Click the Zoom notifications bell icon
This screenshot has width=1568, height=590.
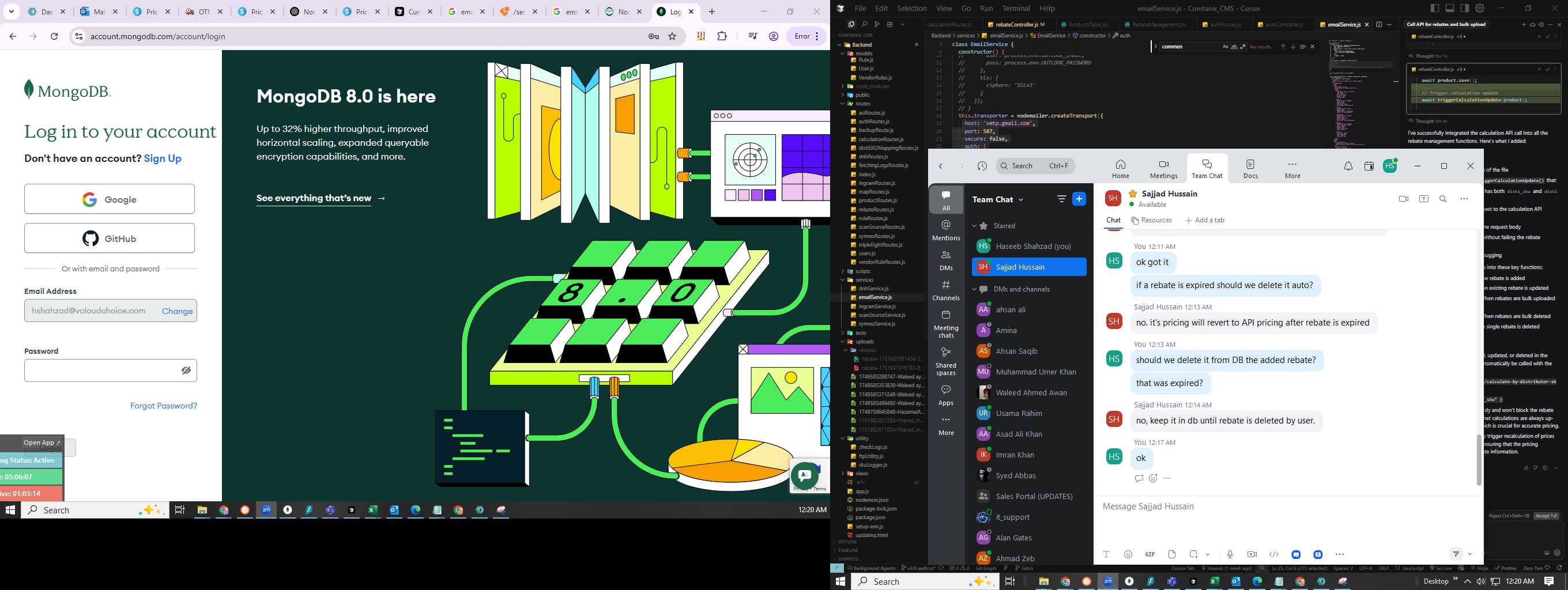(x=1348, y=166)
